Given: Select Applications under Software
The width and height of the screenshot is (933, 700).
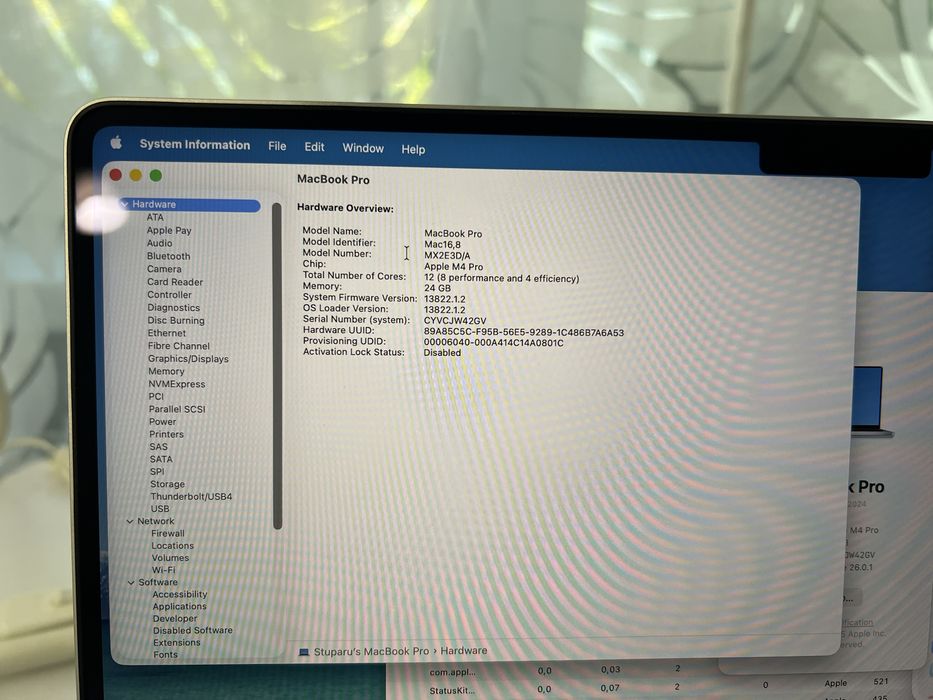Looking at the screenshot, I should point(179,607).
